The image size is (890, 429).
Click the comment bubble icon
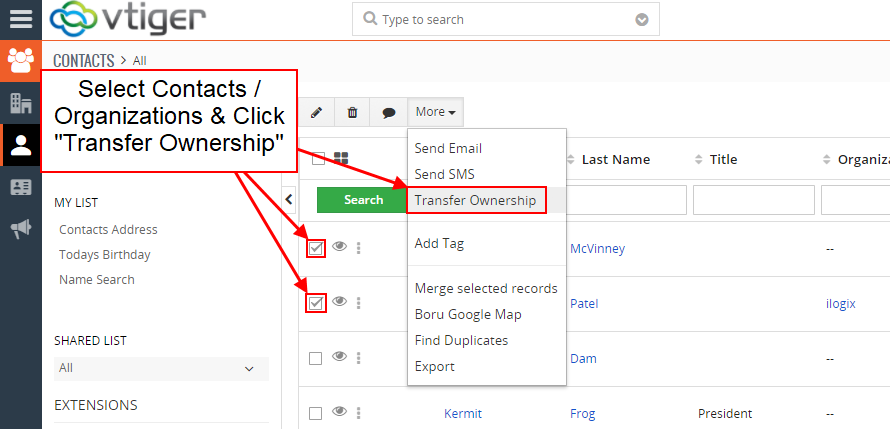(x=388, y=112)
